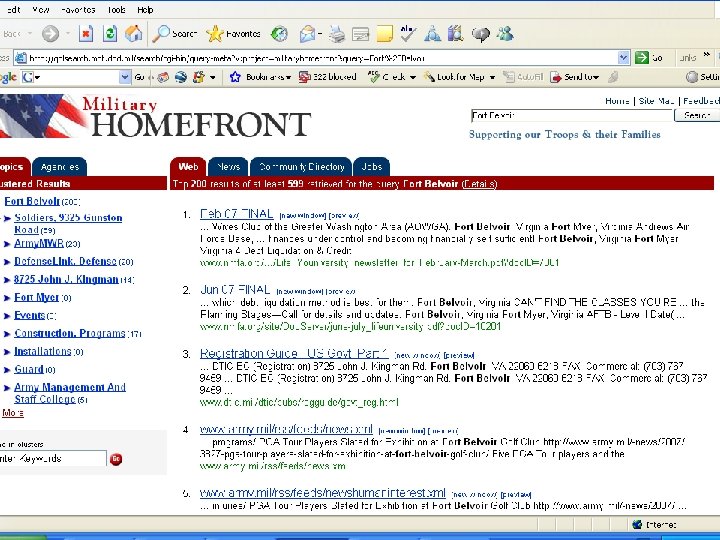Open browser History globe icon
Screen dimensions: 720x540
click(x=279, y=34)
